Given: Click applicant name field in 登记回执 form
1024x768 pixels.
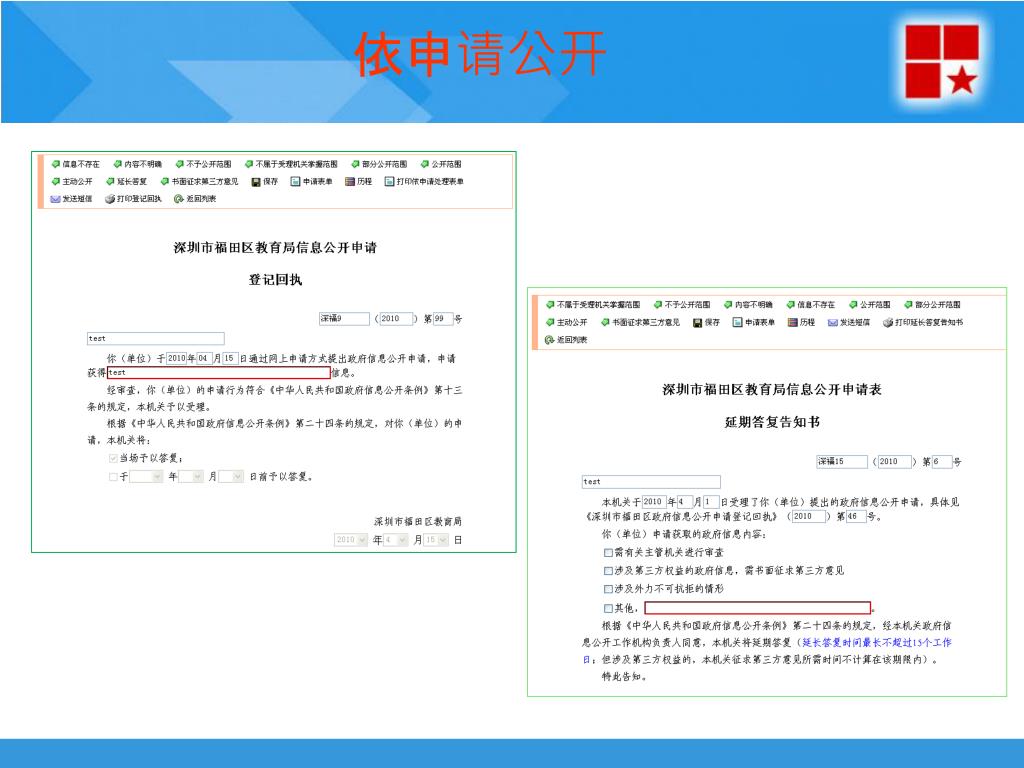Looking at the screenshot, I should [x=155, y=338].
